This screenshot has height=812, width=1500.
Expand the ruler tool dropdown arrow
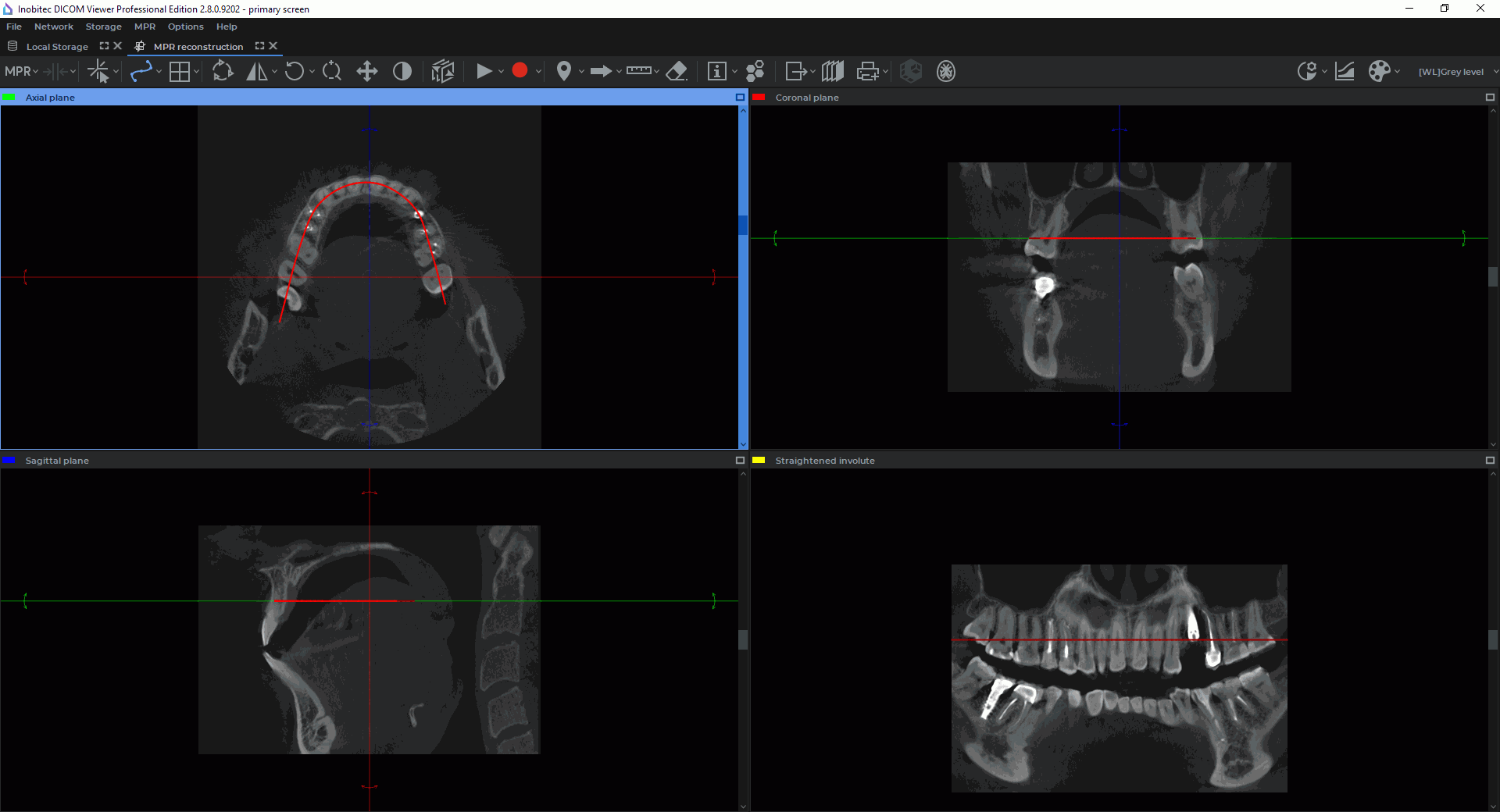coord(656,72)
